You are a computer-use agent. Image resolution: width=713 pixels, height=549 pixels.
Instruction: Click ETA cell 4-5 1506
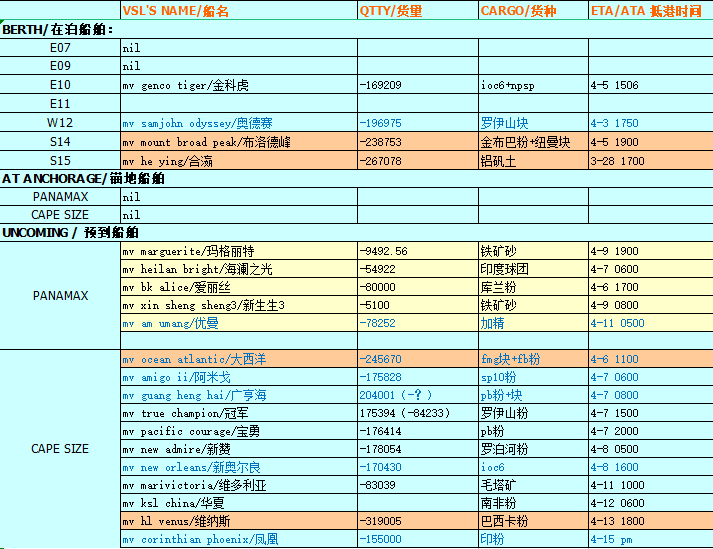(651, 85)
